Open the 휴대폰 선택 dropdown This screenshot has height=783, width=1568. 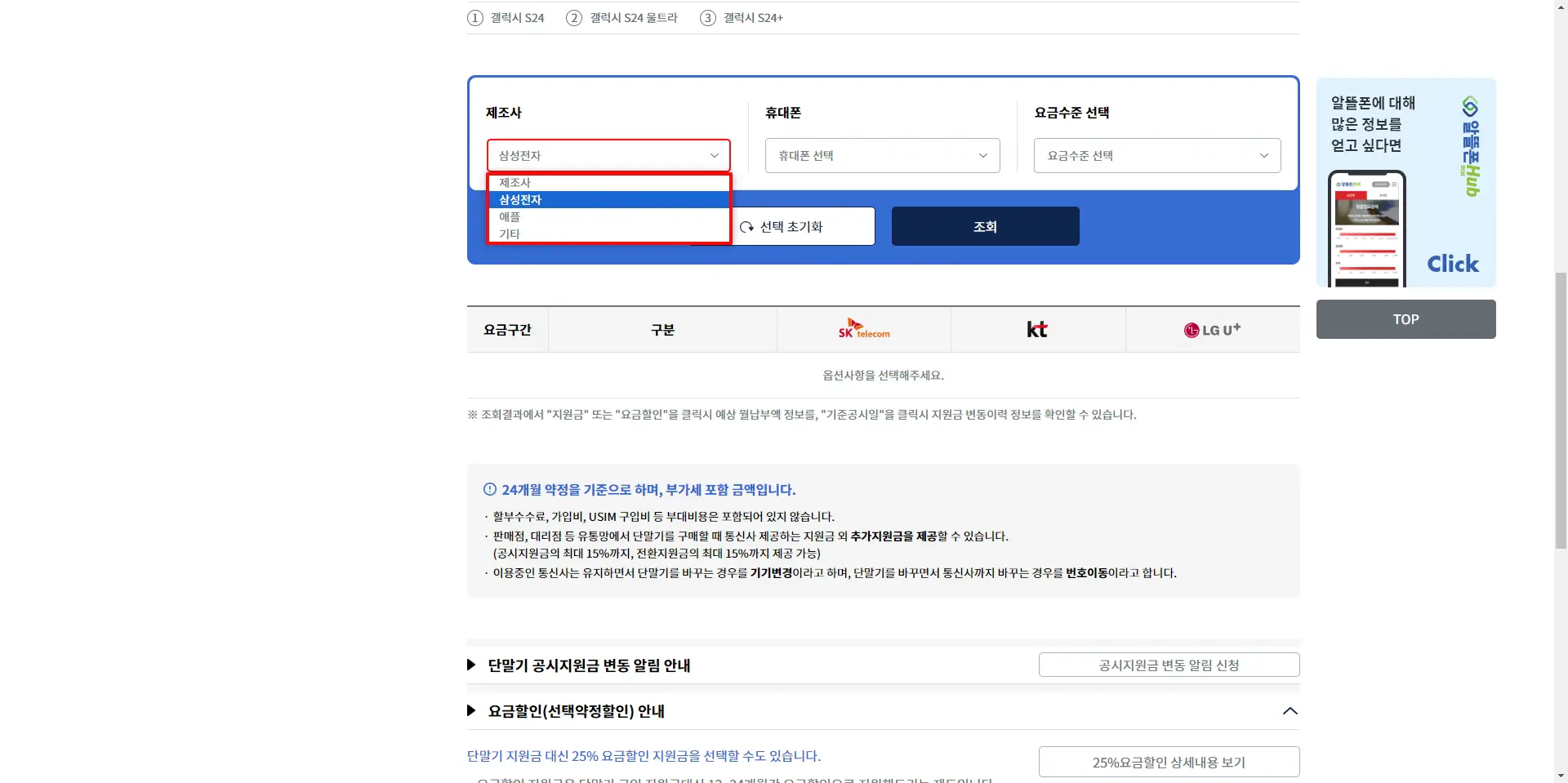[x=882, y=155]
